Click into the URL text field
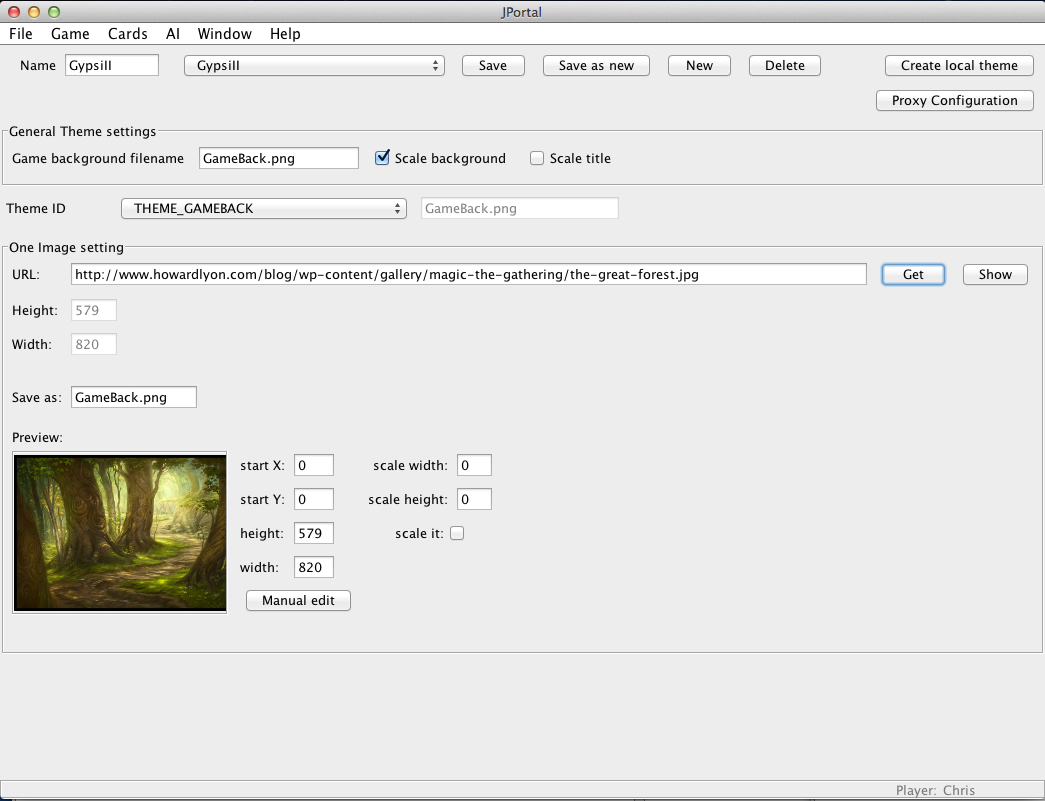This screenshot has width=1045, height=801. click(x=468, y=274)
